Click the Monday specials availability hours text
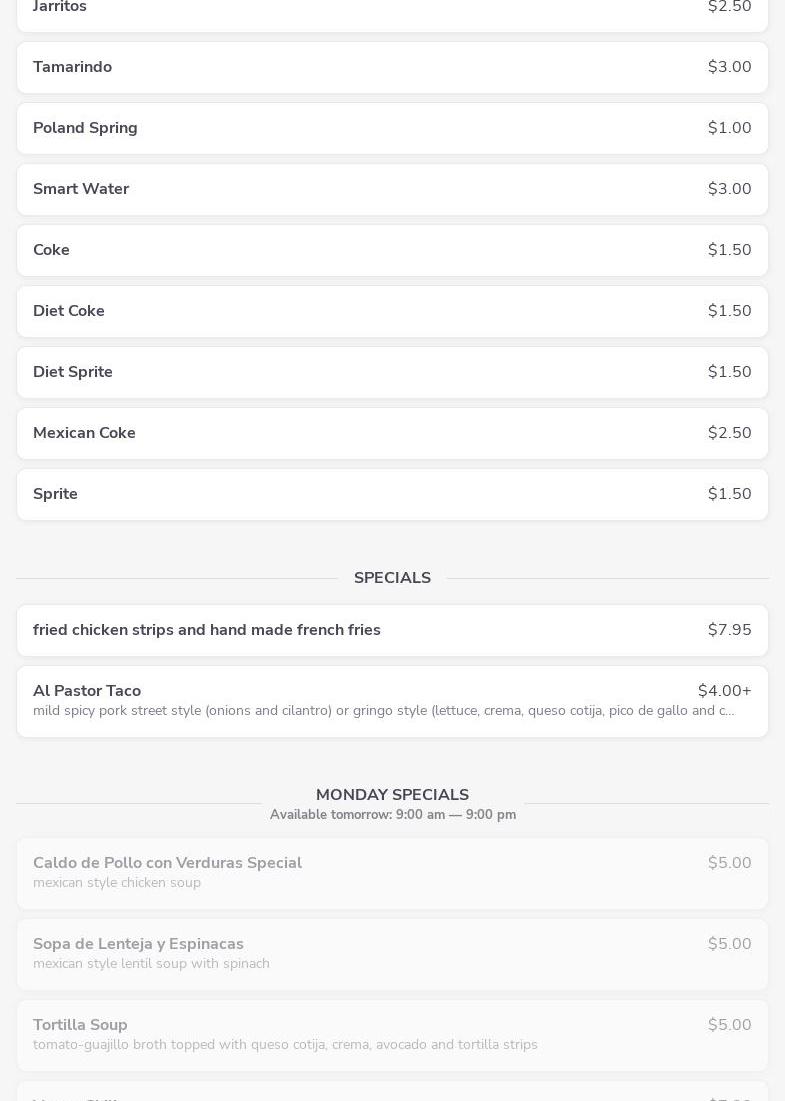 coord(392,815)
